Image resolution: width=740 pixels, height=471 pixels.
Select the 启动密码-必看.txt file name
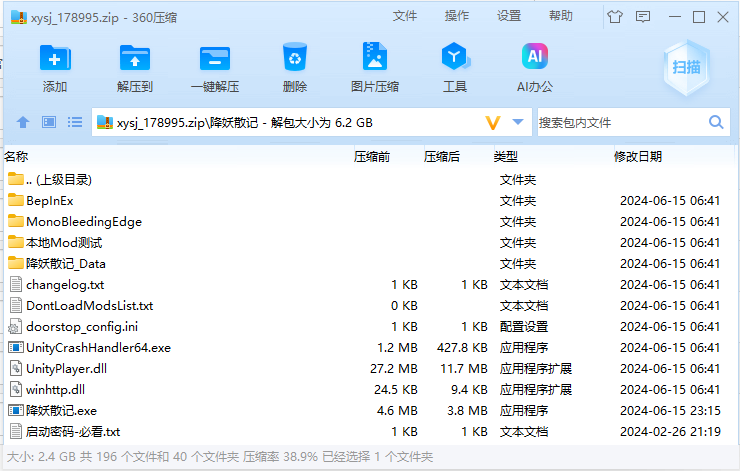[73, 431]
